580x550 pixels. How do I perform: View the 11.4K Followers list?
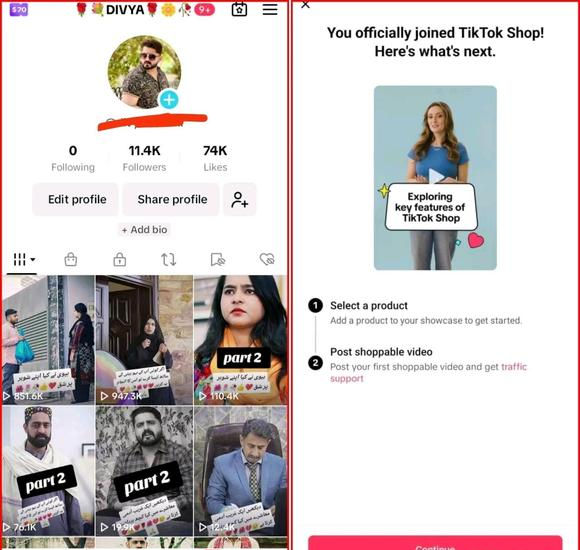[144, 158]
